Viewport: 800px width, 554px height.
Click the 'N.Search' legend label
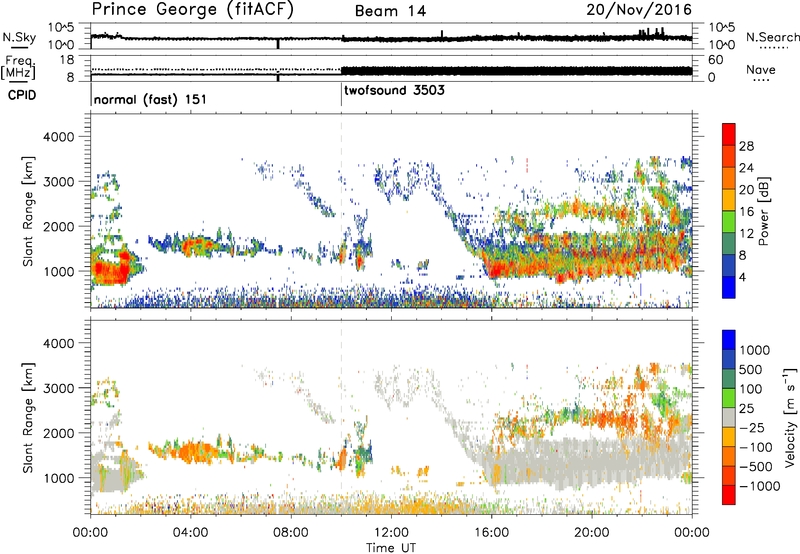coord(773,37)
